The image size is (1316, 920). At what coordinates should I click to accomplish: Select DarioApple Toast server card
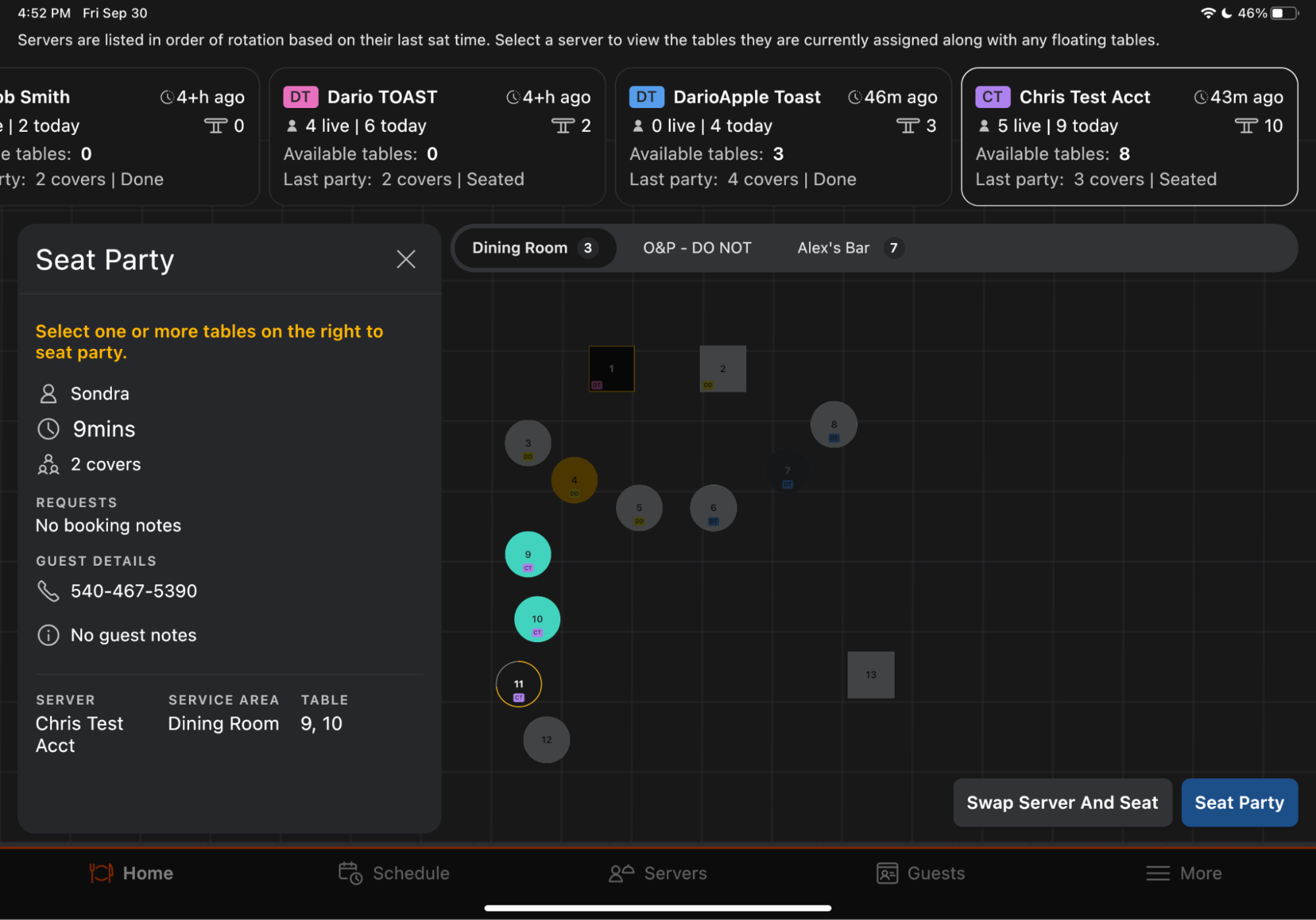(x=783, y=137)
